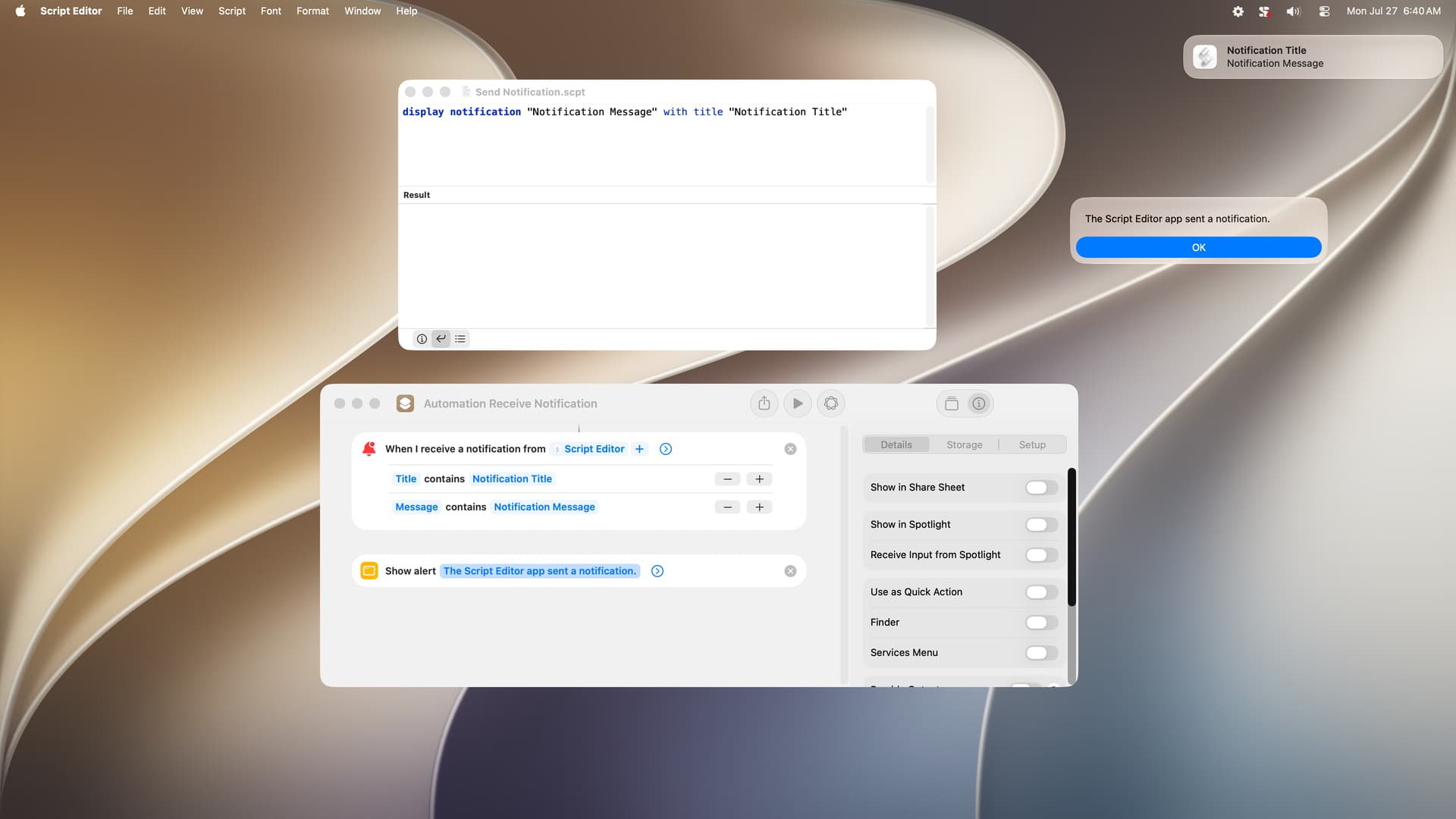
Task: Add another app after Script Editor
Action: [x=639, y=449]
